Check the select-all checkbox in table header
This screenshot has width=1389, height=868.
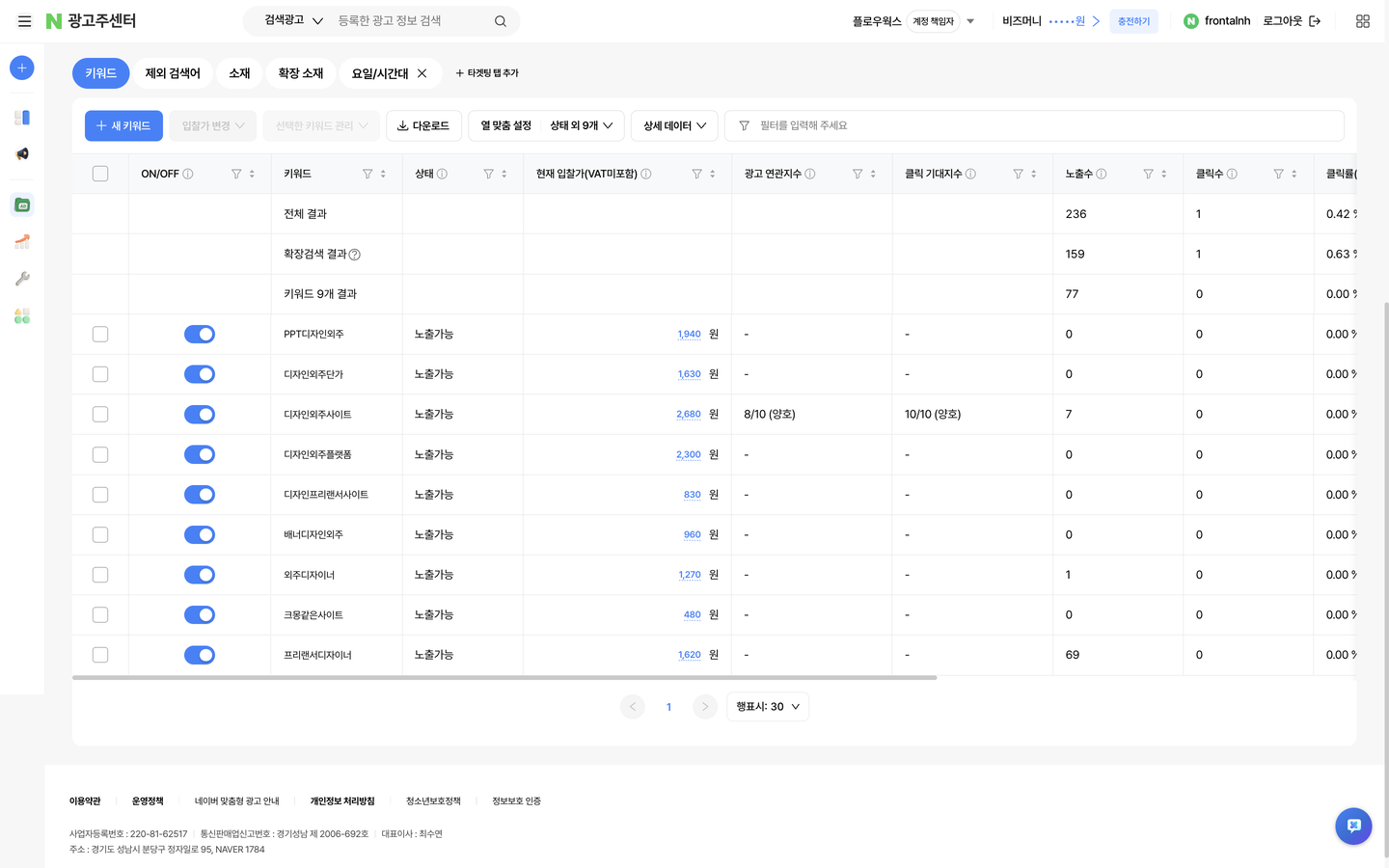100,175
